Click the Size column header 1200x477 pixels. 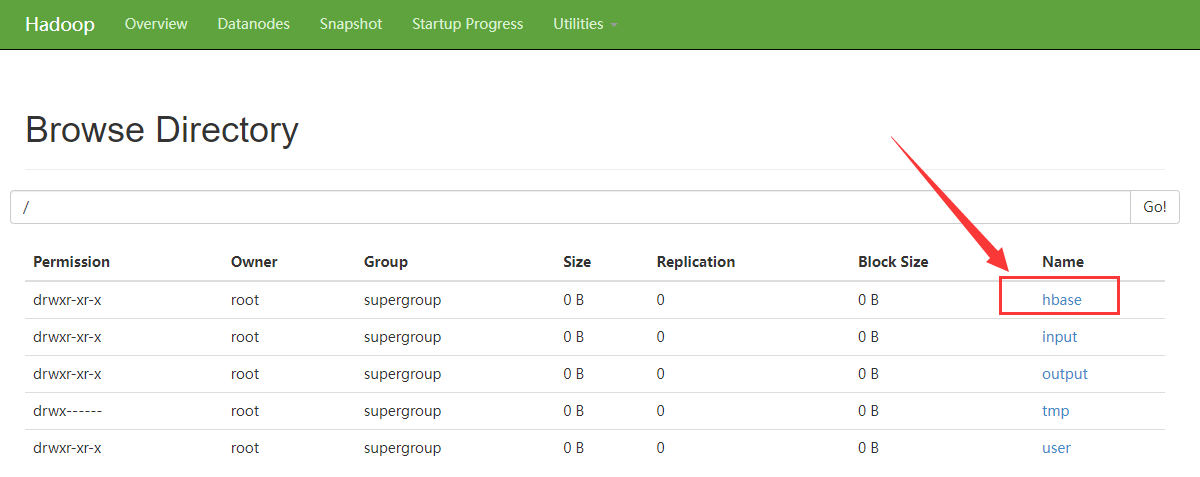(x=577, y=262)
